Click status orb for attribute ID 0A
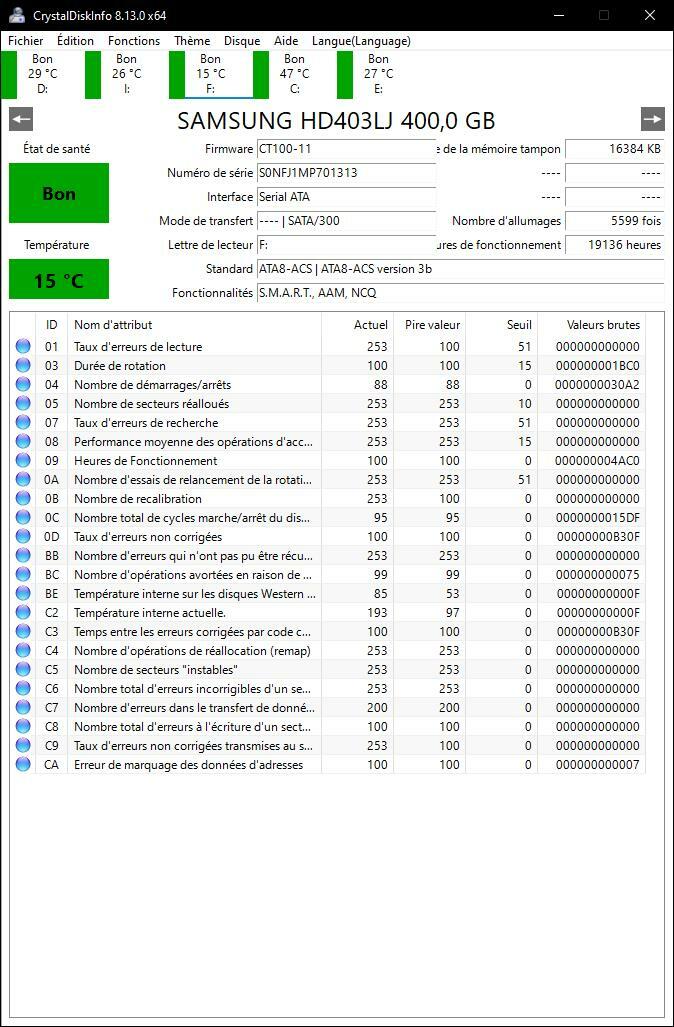The image size is (674, 1027). (x=23, y=479)
